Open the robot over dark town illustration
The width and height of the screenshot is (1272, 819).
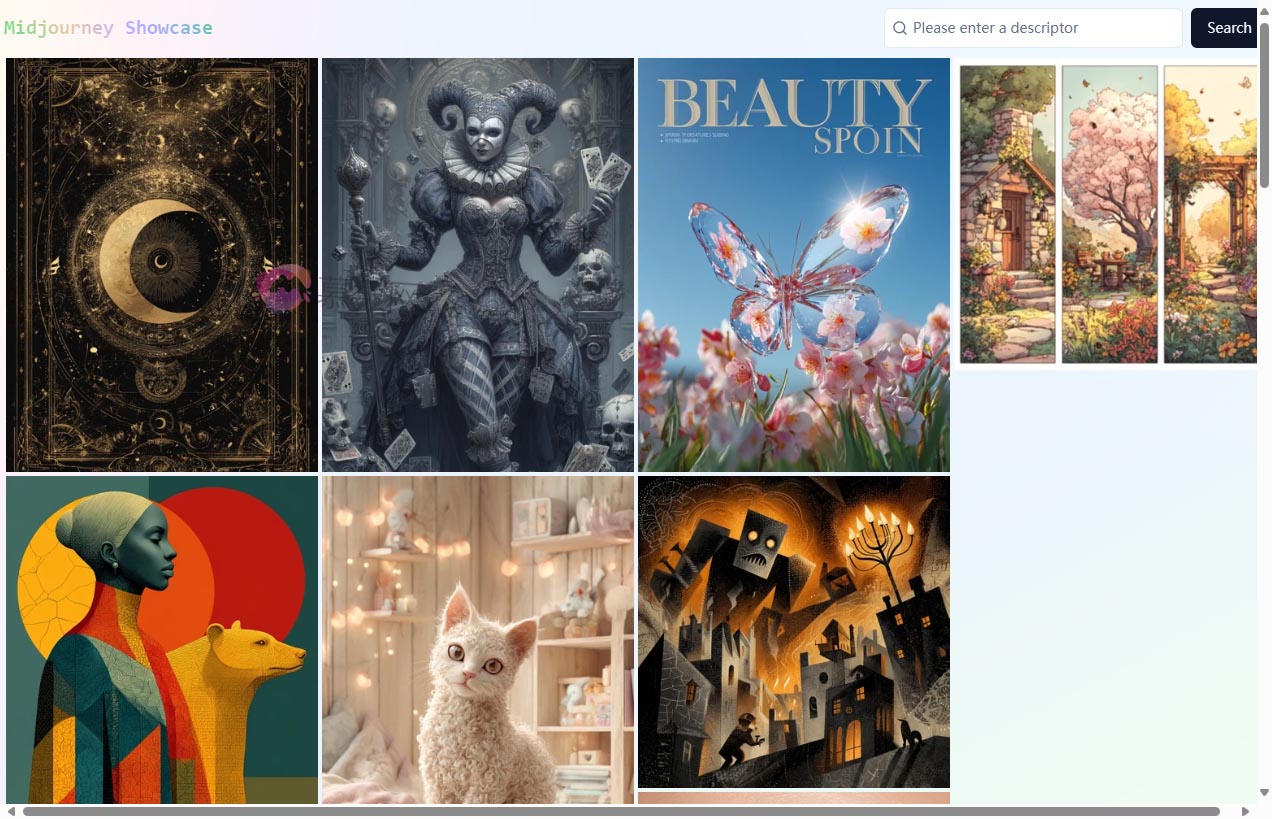pyautogui.click(x=794, y=632)
